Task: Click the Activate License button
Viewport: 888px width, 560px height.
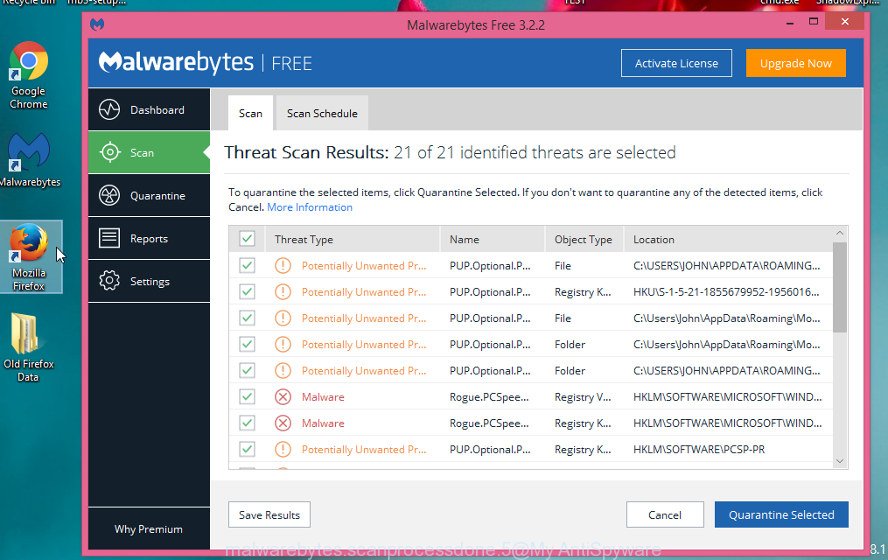Action: click(676, 63)
